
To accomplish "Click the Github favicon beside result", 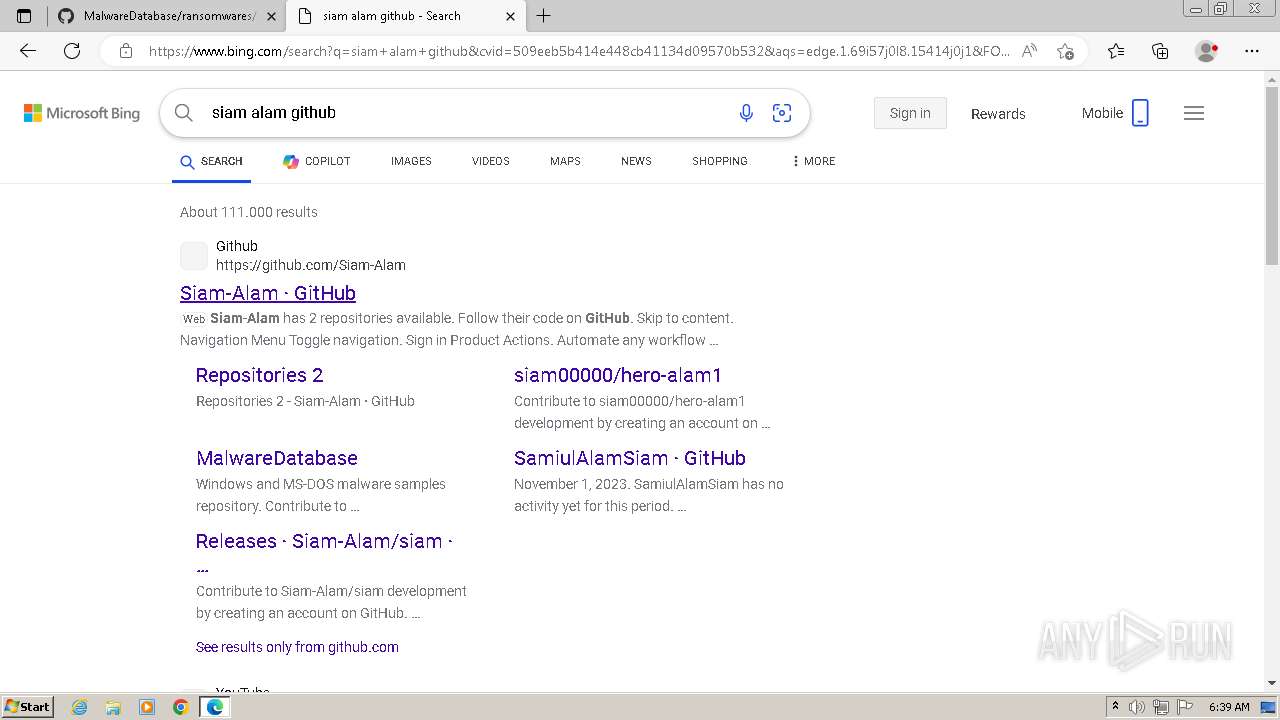I will coord(194,256).
